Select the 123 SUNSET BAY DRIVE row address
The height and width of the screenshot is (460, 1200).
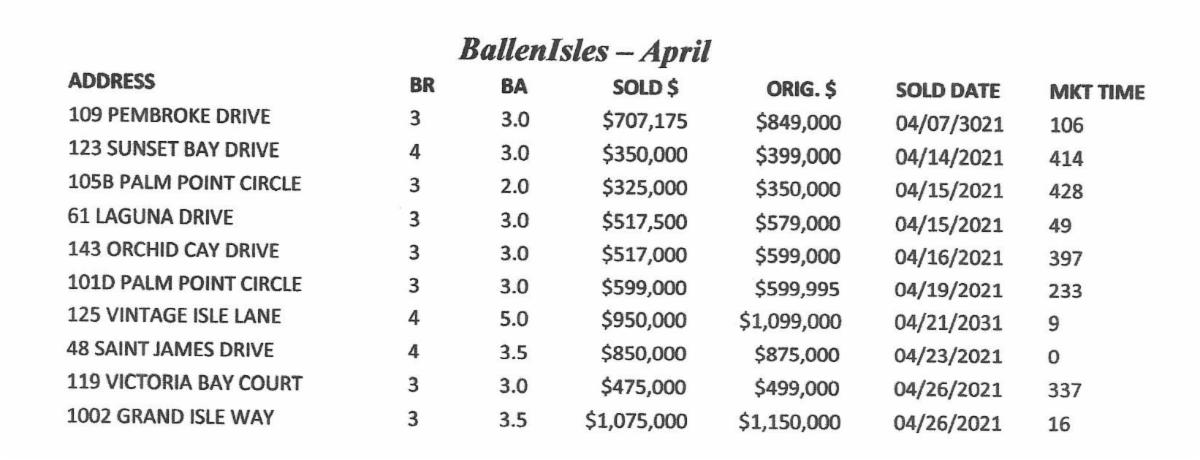tap(175, 150)
